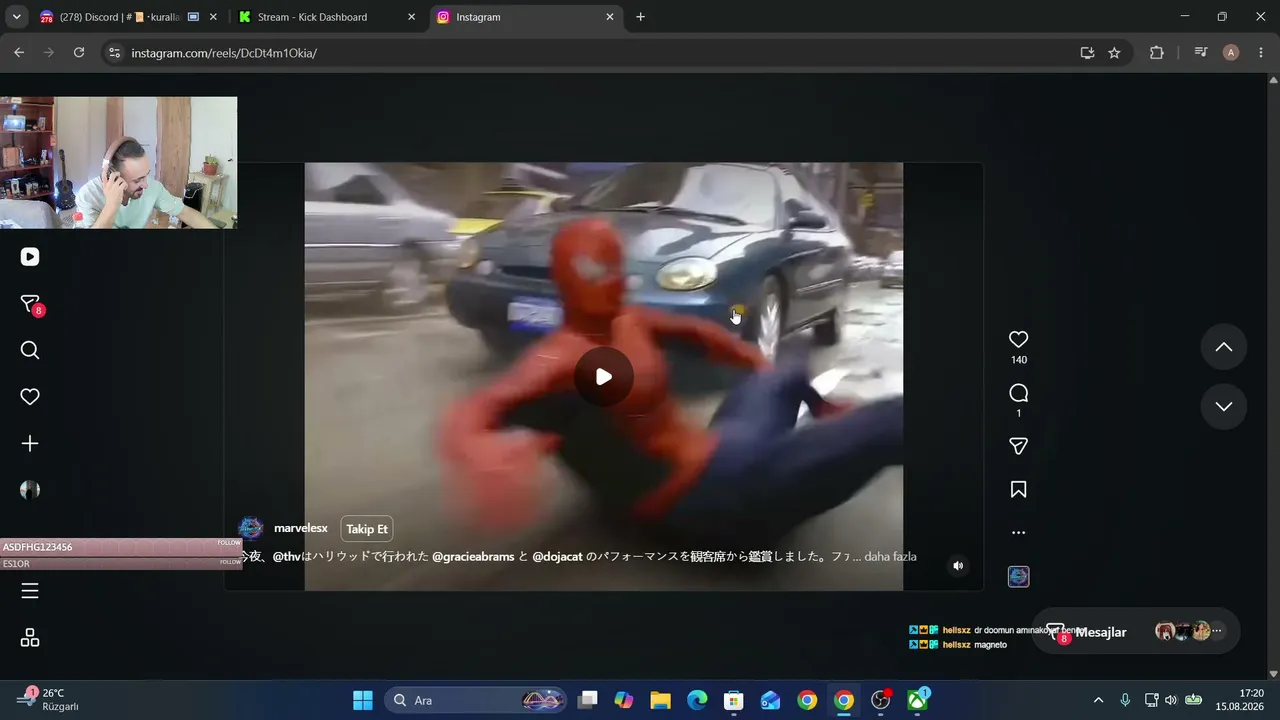Image resolution: width=1280 pixels, height=720 pixels.
Task: Open the Mesajlar floating messages panel
Action: tap(1136, 632)
